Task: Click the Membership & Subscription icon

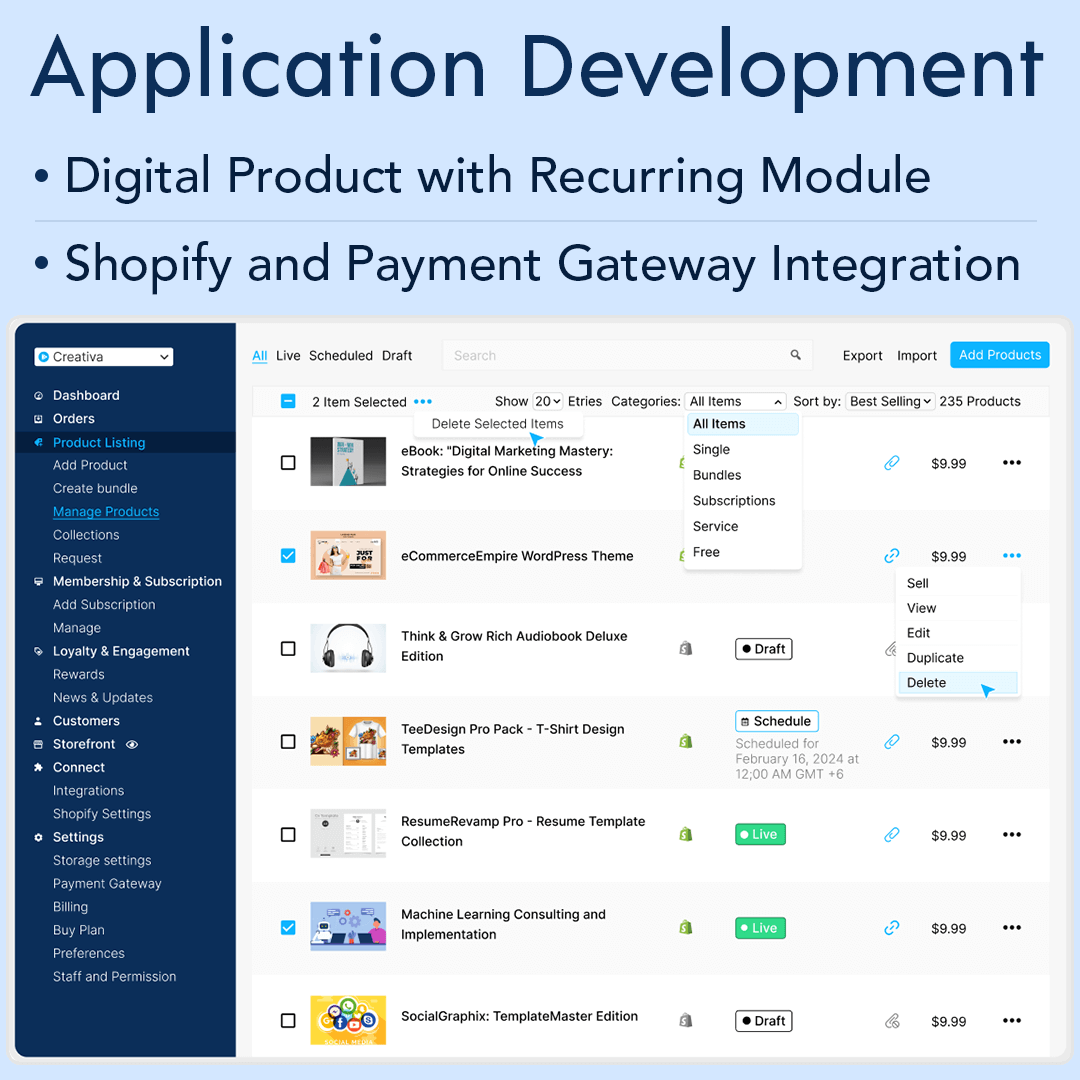Action: pyautogui.click(x=39, y=581)
